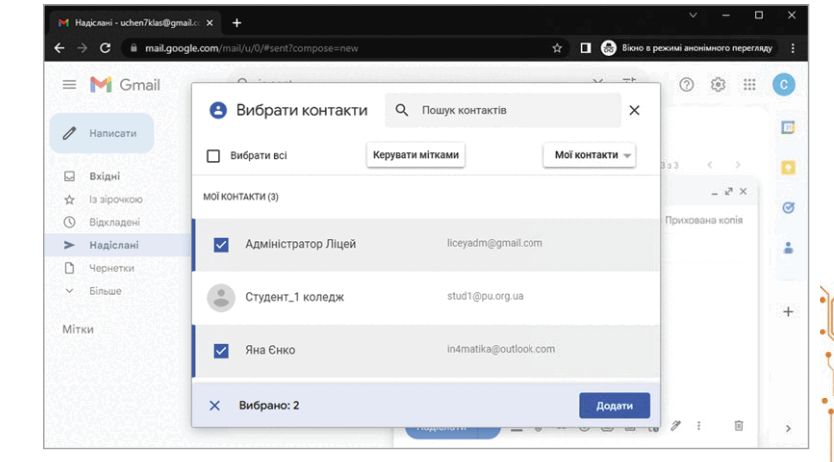Click the liceyadm@gmail.com email text
Image resolution: width=834 pixels, height=462 pixels.
pyautogui.click(x=494, y=243)
